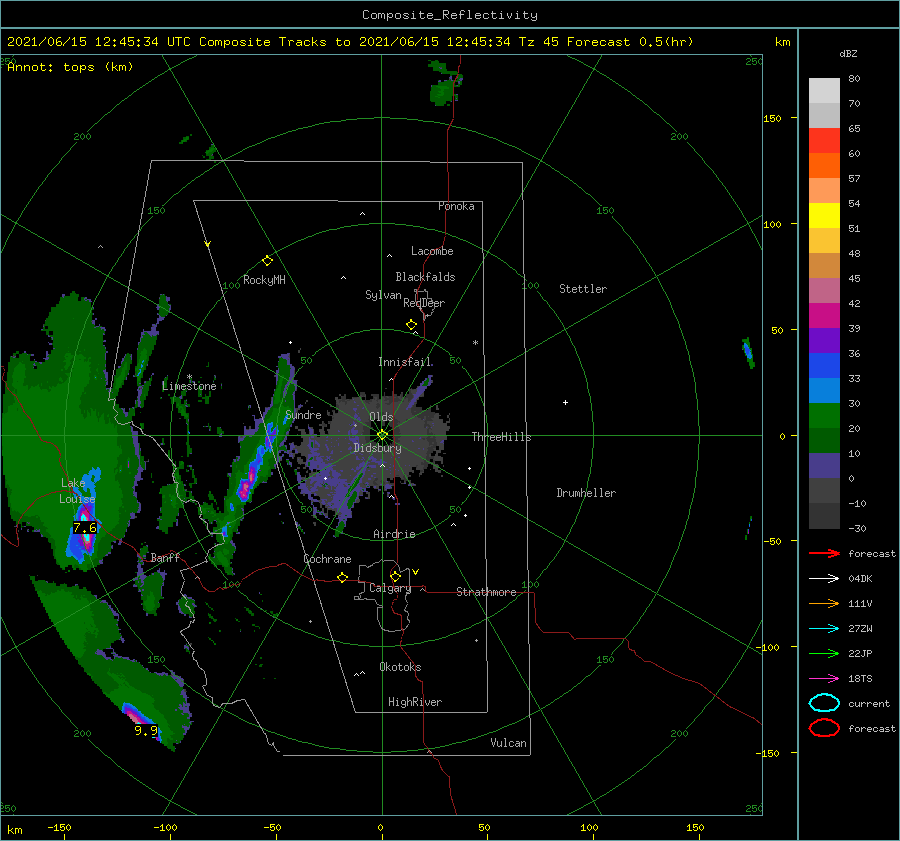
Task: Click the 9.9 storm top annotation
Action: pos(146,730)
